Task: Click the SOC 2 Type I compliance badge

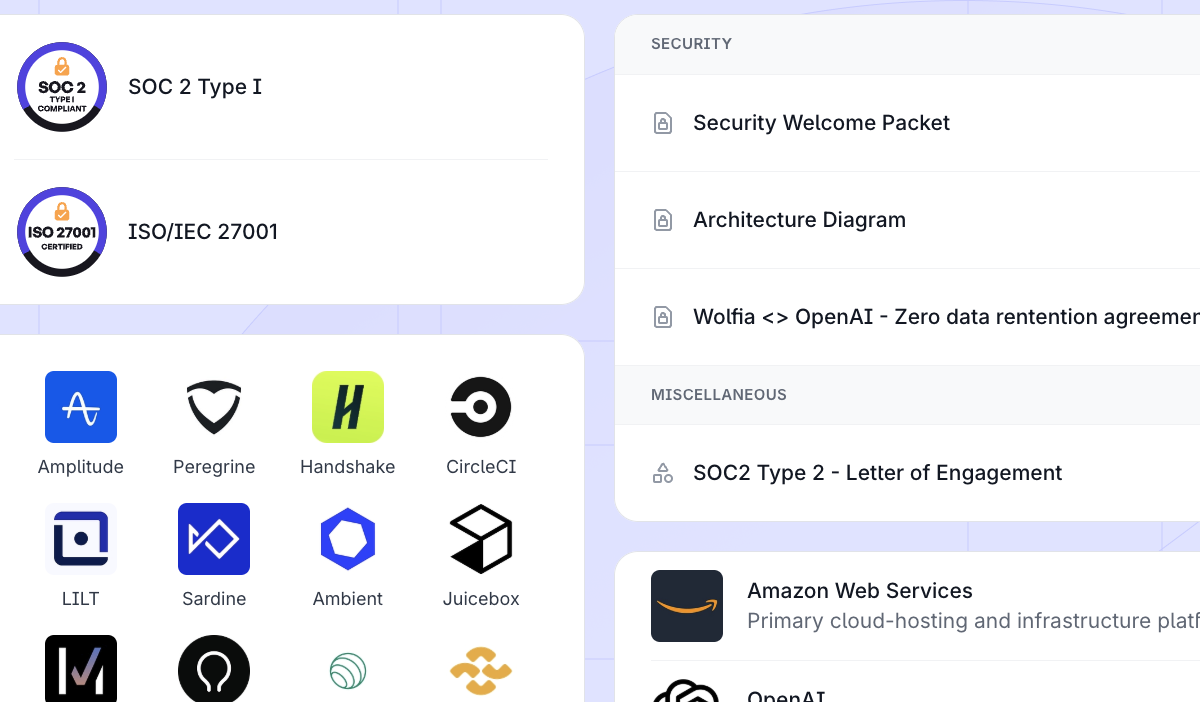Action: click(x=62, y=87)
